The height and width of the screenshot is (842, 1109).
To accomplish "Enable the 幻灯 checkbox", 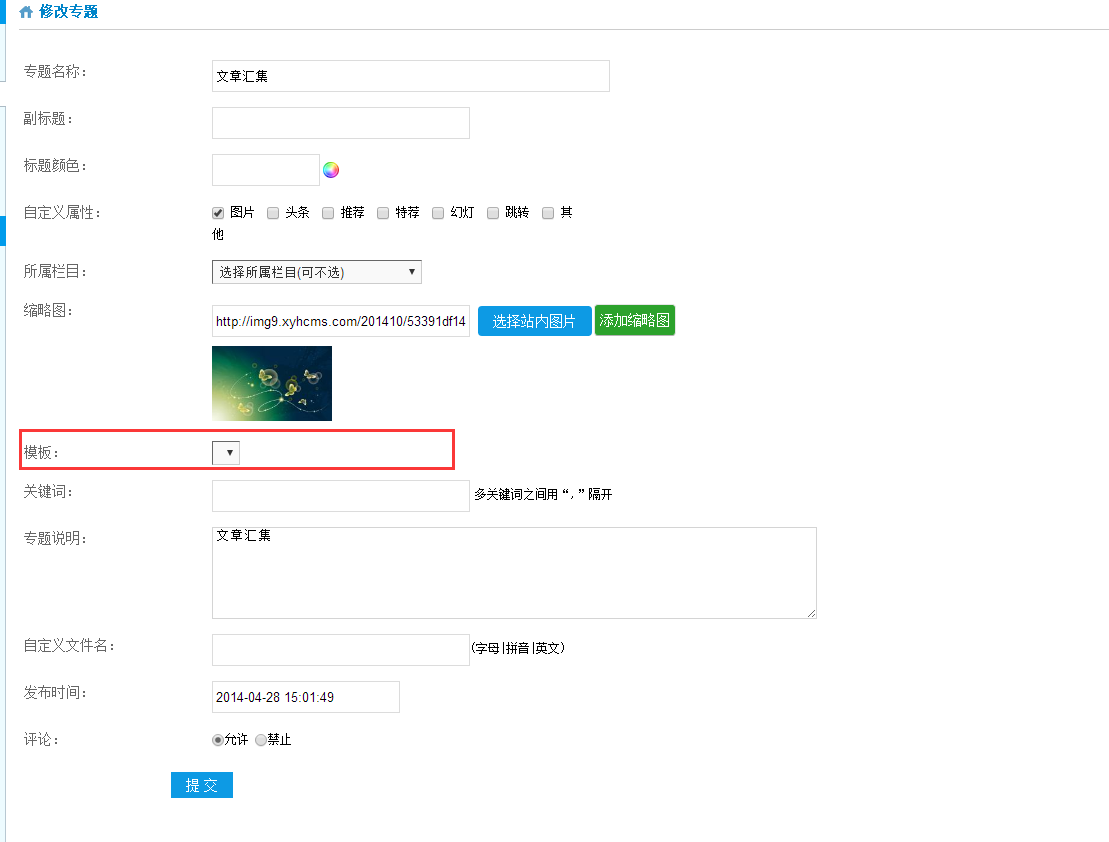I will [x=438, y=213].
